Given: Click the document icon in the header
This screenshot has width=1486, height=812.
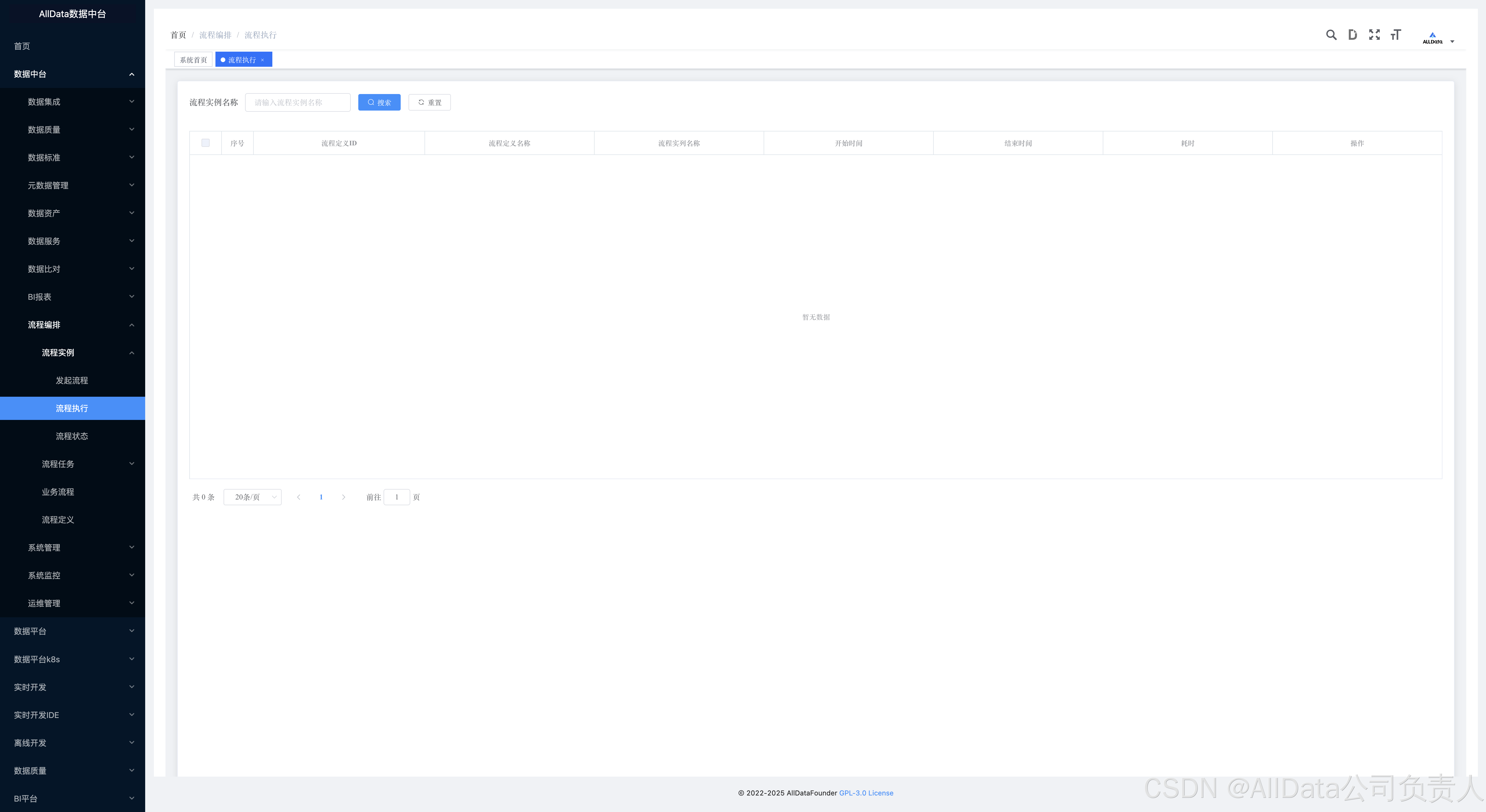Looking at the screenshot, I should (1352, 35).
